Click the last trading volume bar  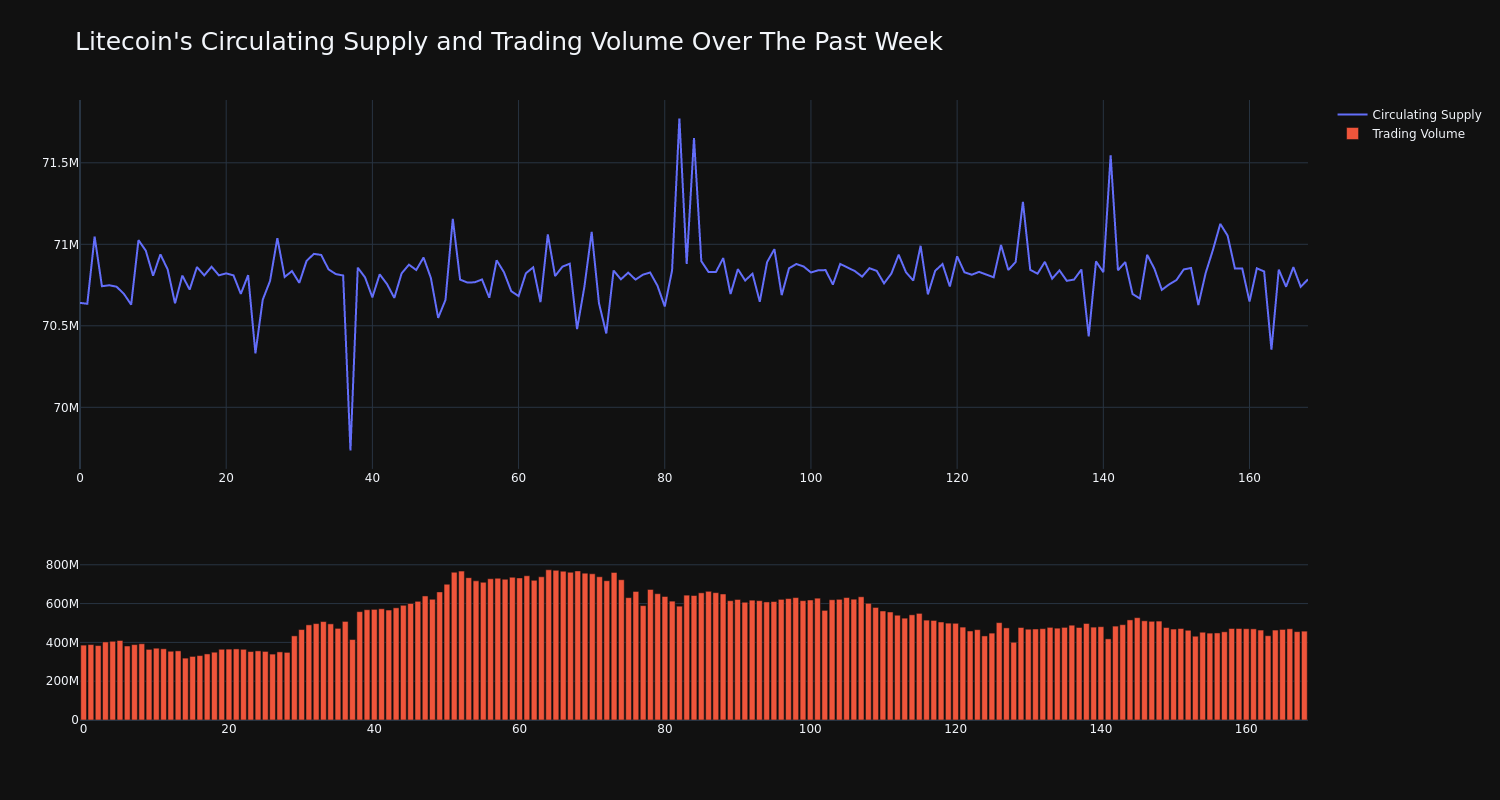pyautogui.click(x=1304, y=676)
